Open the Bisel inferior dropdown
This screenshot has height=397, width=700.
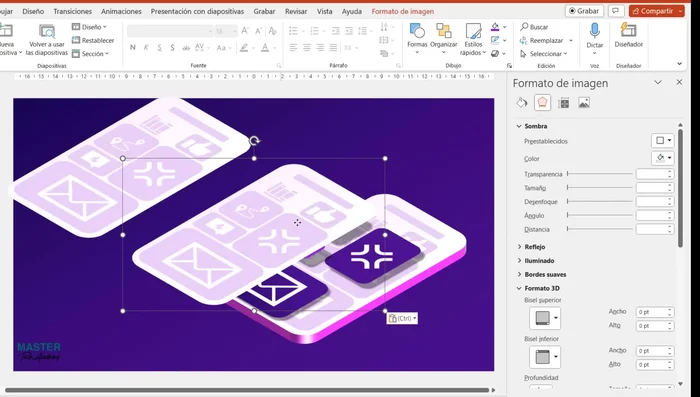click(x=545, y=357)
